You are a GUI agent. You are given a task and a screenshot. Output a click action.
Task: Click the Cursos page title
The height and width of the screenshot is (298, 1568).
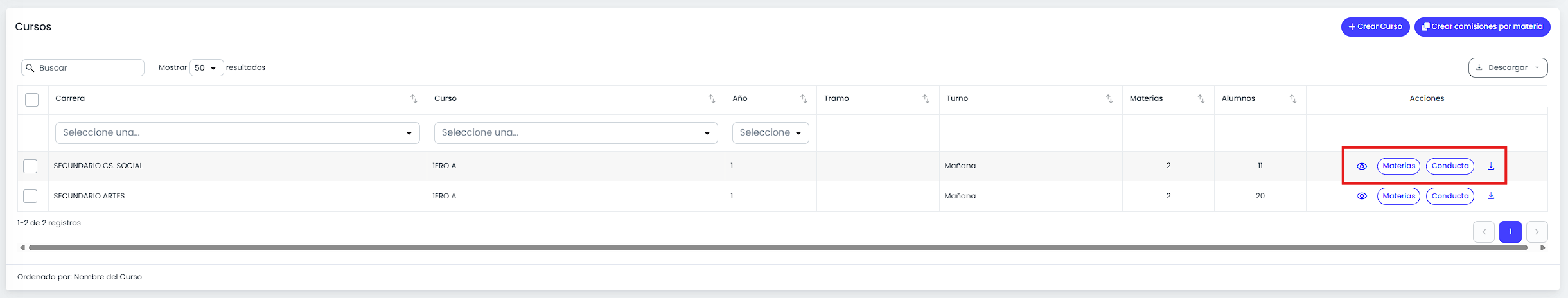click(x=33, y=26)
